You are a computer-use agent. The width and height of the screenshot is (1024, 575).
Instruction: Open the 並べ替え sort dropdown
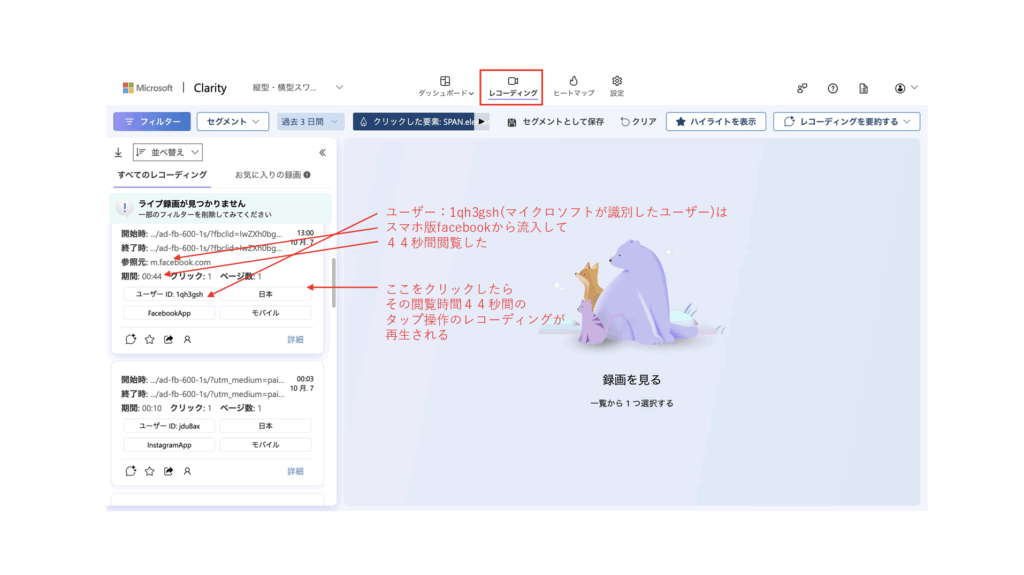click(x=168, y=153)
